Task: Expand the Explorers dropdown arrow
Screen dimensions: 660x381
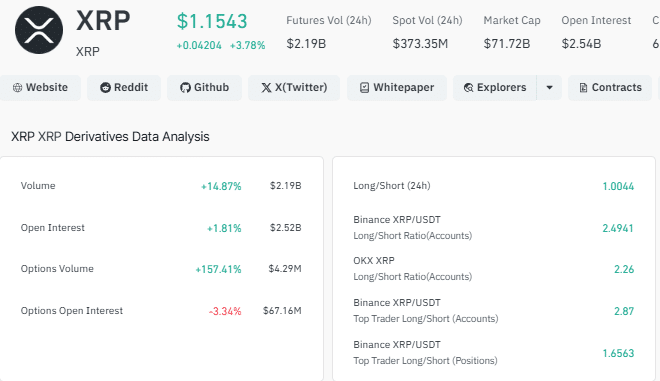Action: [x=549, y=88]
